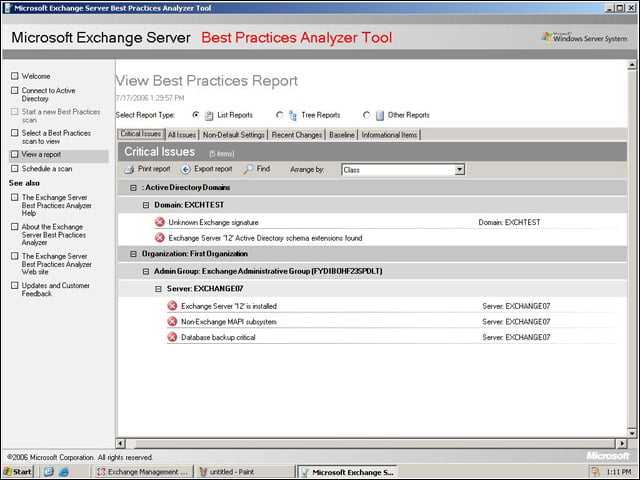The height and width of the screenshot is (480, 640).
Task: Switch to the All Issues tab
Action: click(182, 134)
